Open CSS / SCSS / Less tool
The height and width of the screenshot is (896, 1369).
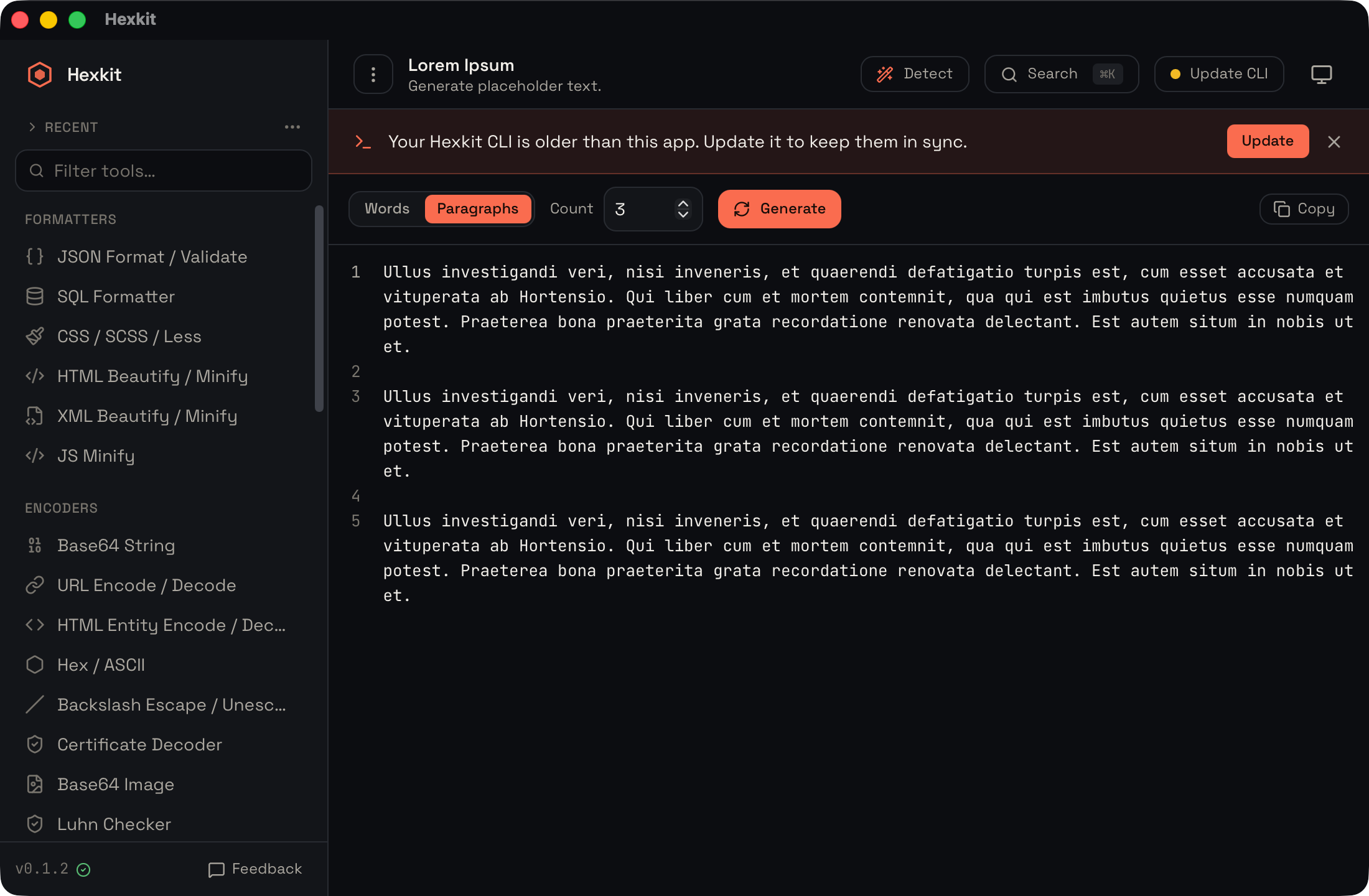(163, 336)
